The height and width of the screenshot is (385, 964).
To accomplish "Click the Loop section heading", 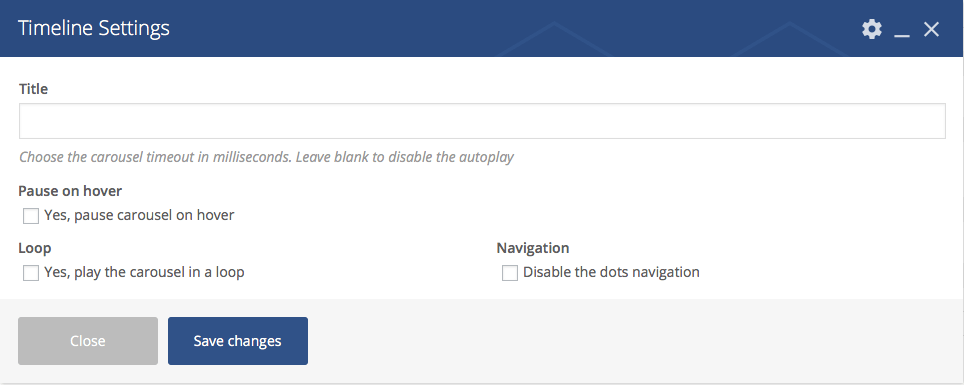I will click(x=34, y=248).
